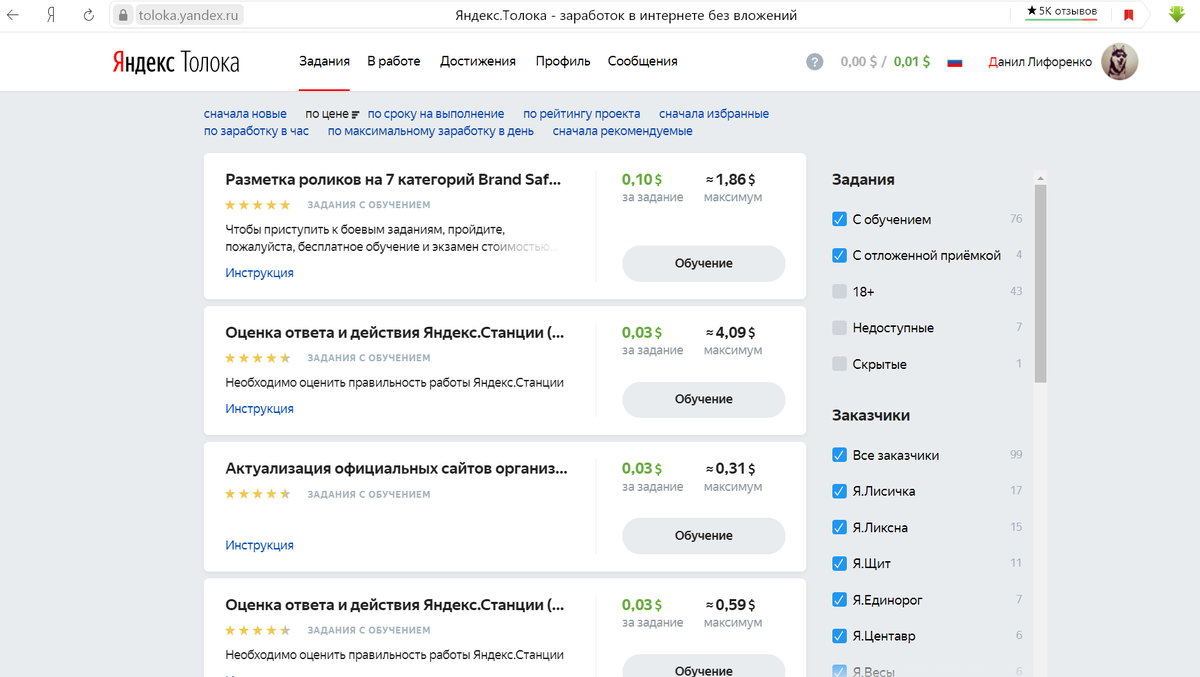1200x677 pixels.
Task: Click maximum ≈4,09 $ value
Action: click(733, 332)
